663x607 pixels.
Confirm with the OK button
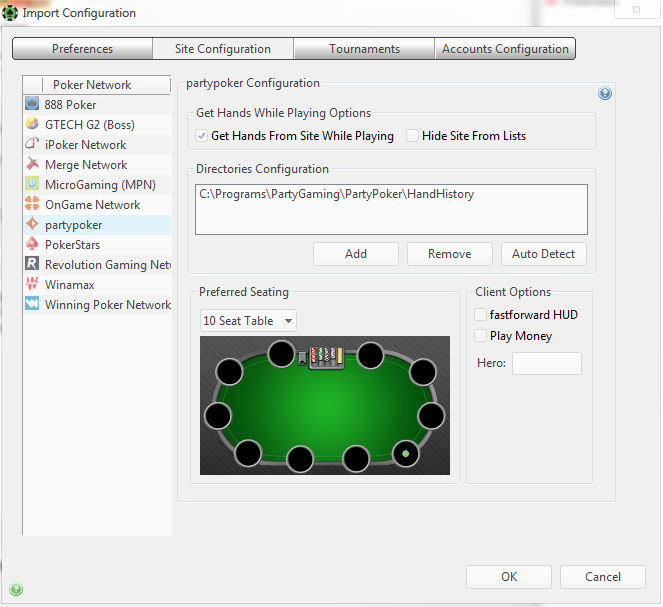509,577
